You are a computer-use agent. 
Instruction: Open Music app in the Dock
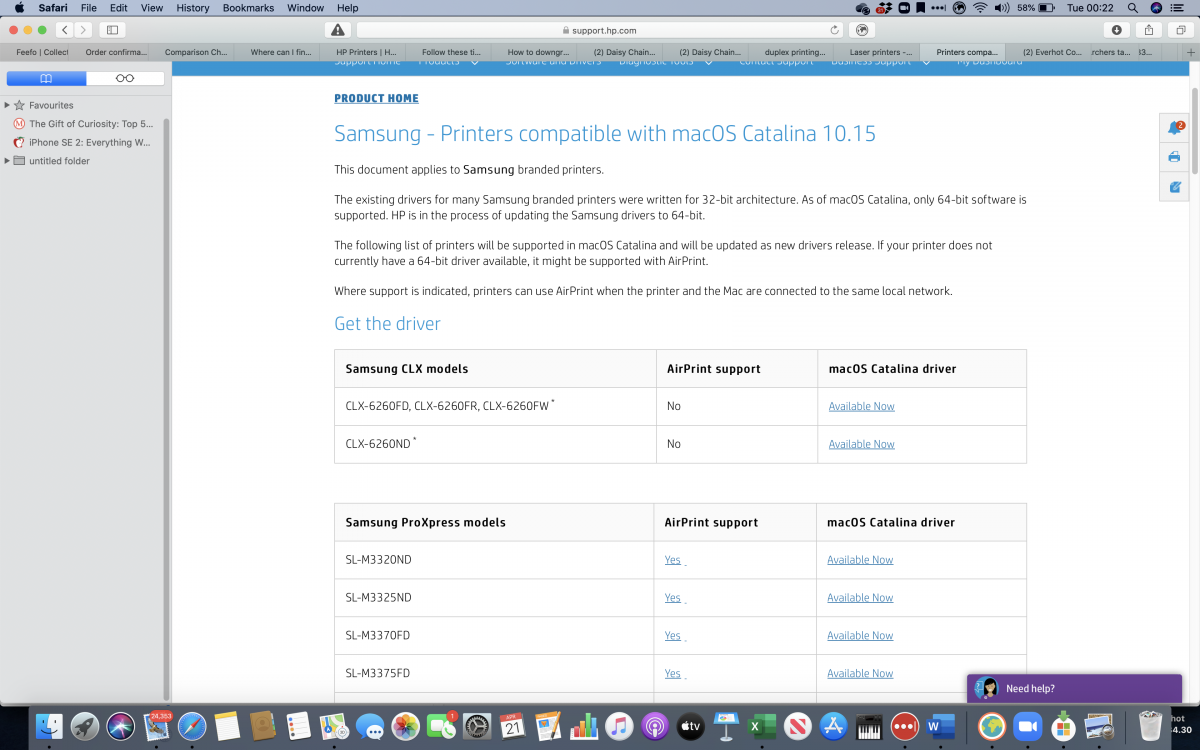619,726
